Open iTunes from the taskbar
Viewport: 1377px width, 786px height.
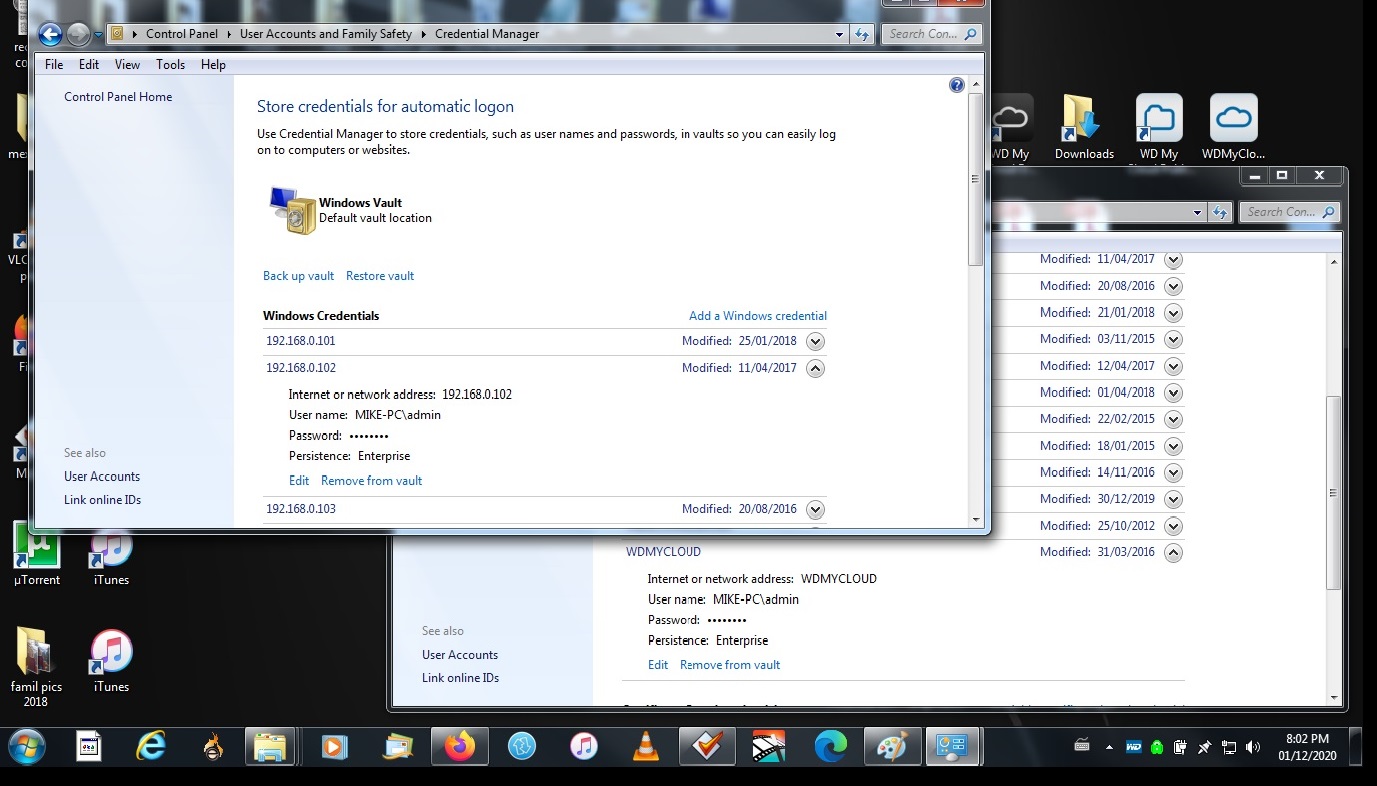[x=584, y=746]
